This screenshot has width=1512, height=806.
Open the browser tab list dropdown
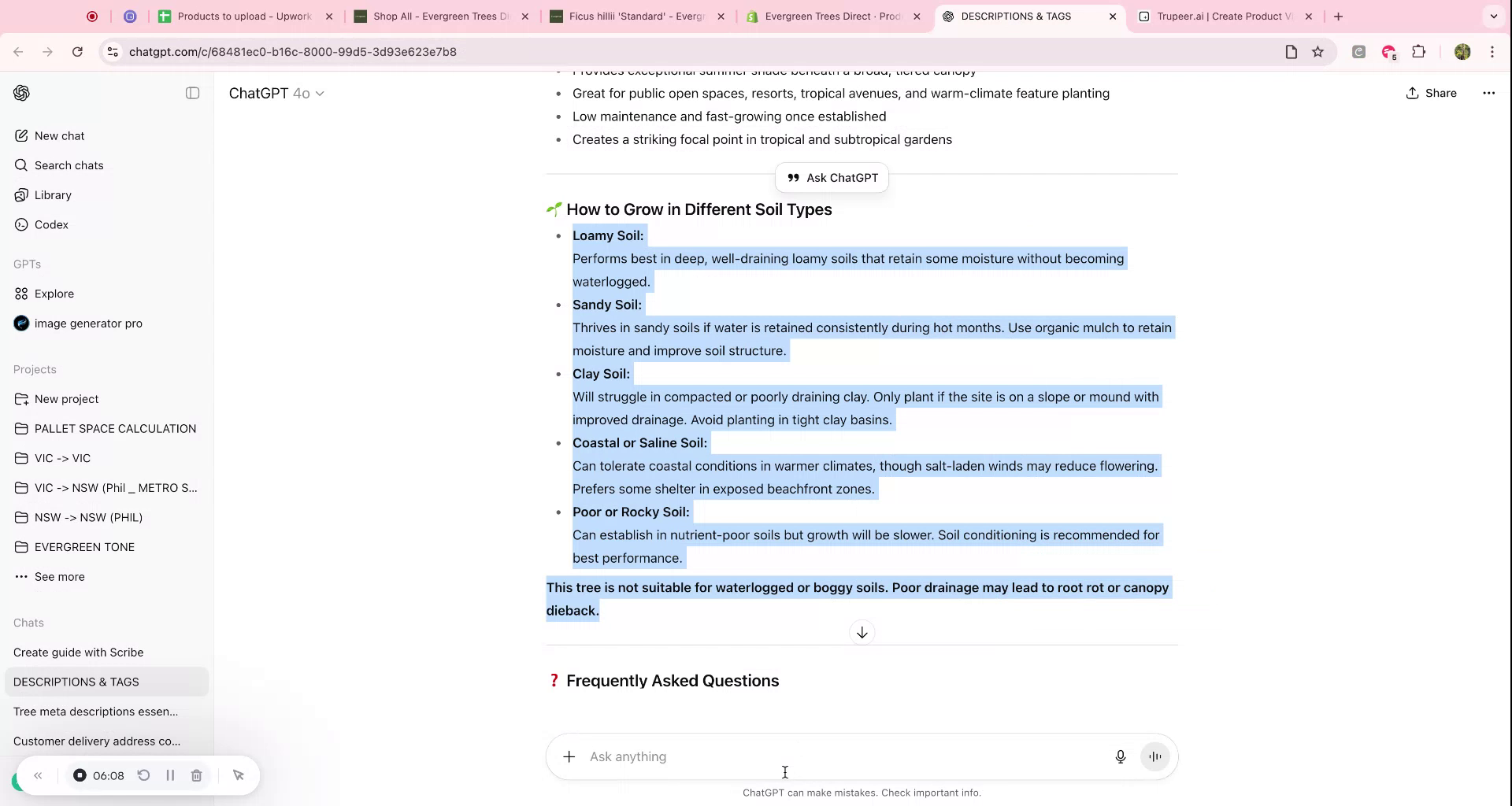[x=1493, y=16]
